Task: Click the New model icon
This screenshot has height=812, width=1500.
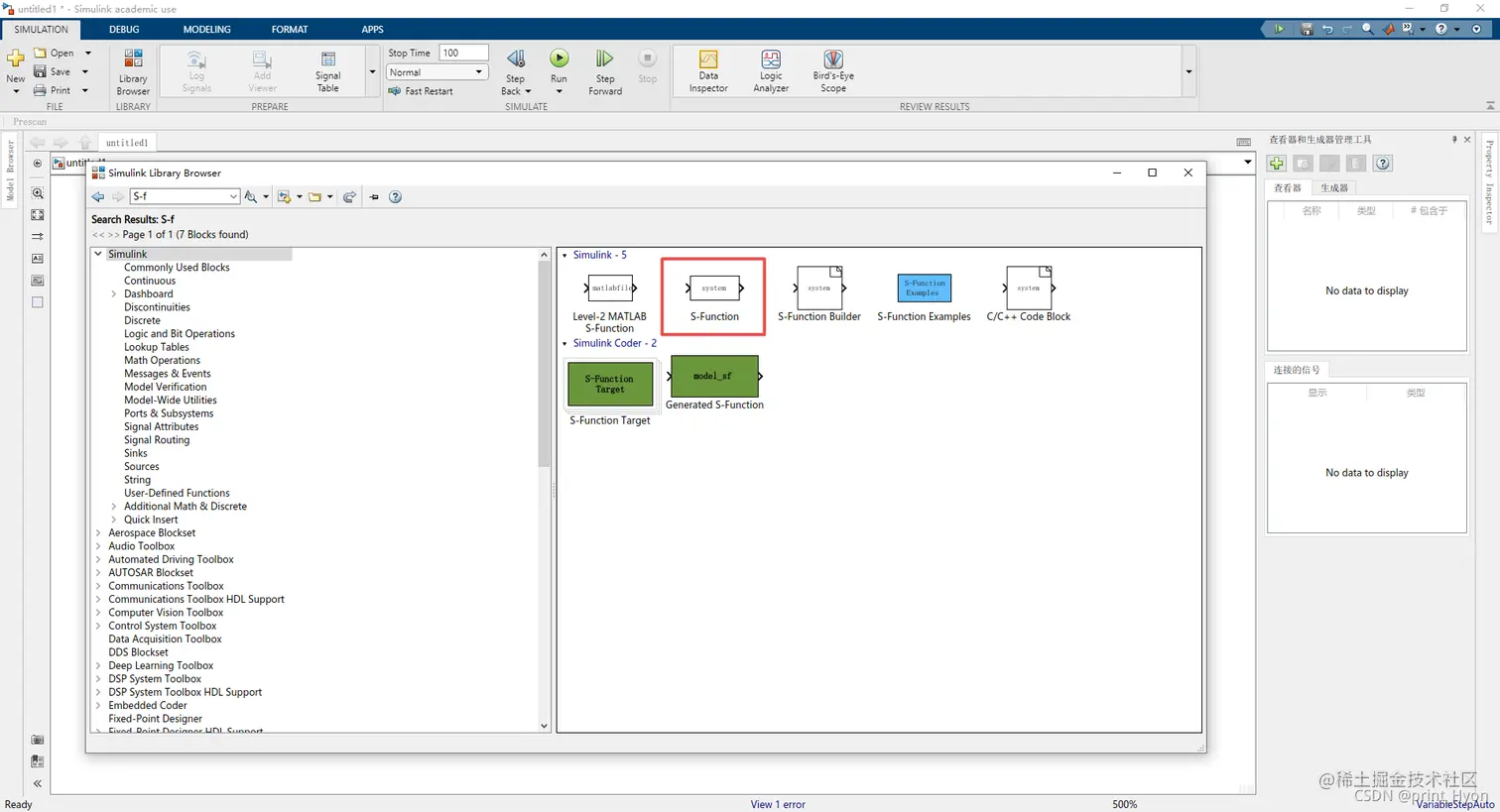Action: 16,59
